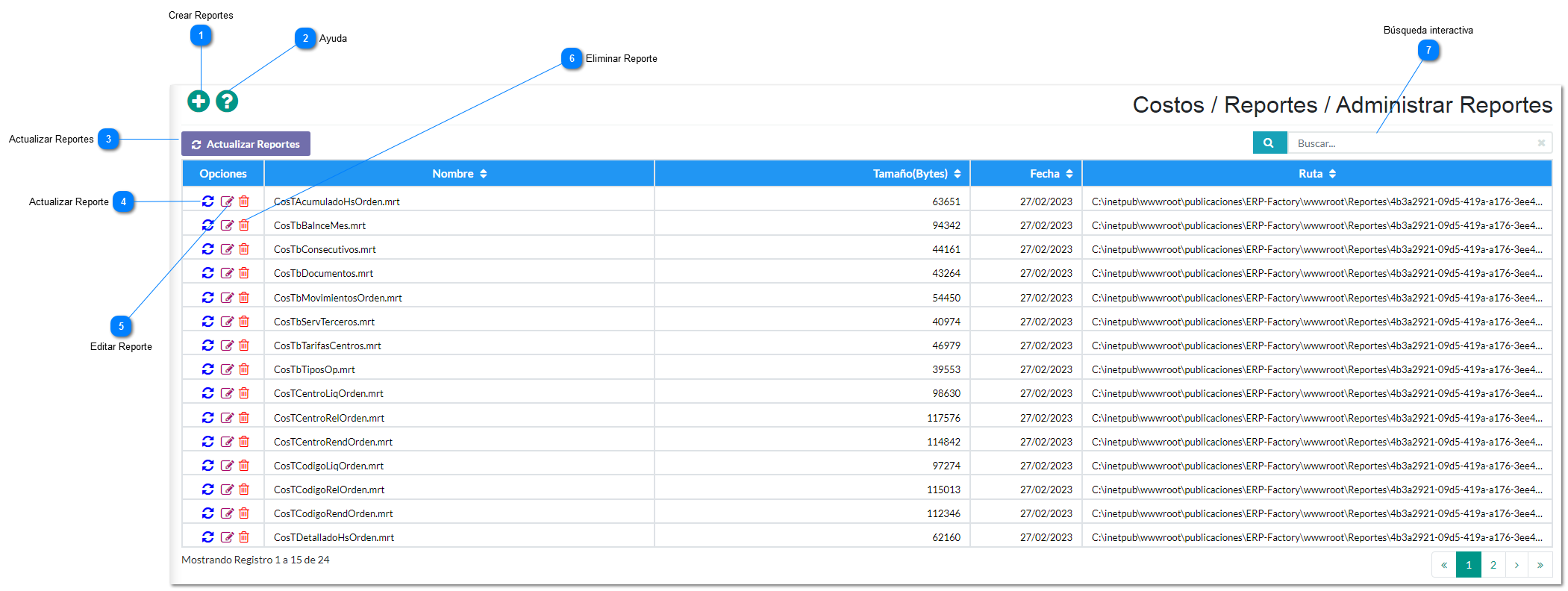Delete report CosTAcumuladoHsOrden.mrt
Image resolution: width=1568 pixels, height=591 pixels.
(244, 201)
